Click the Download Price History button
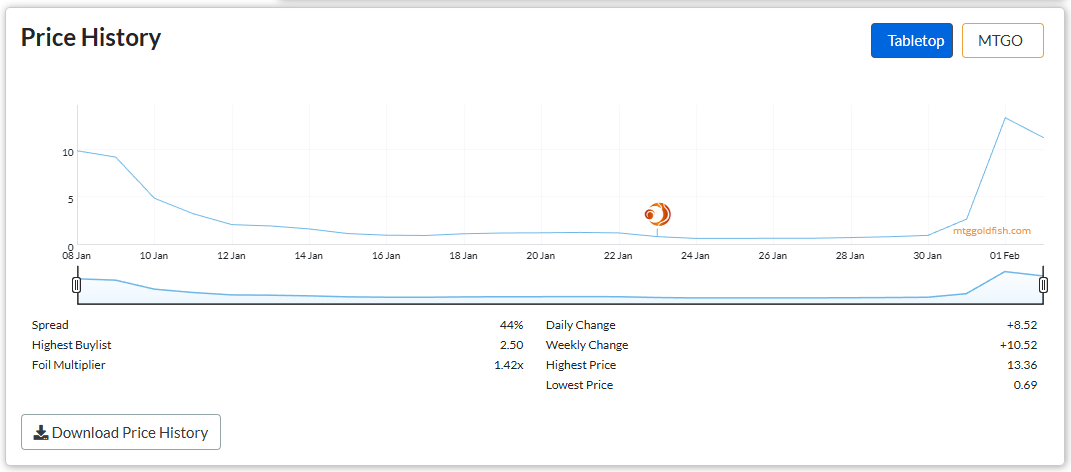1071x472 pixels. [121, 432]
